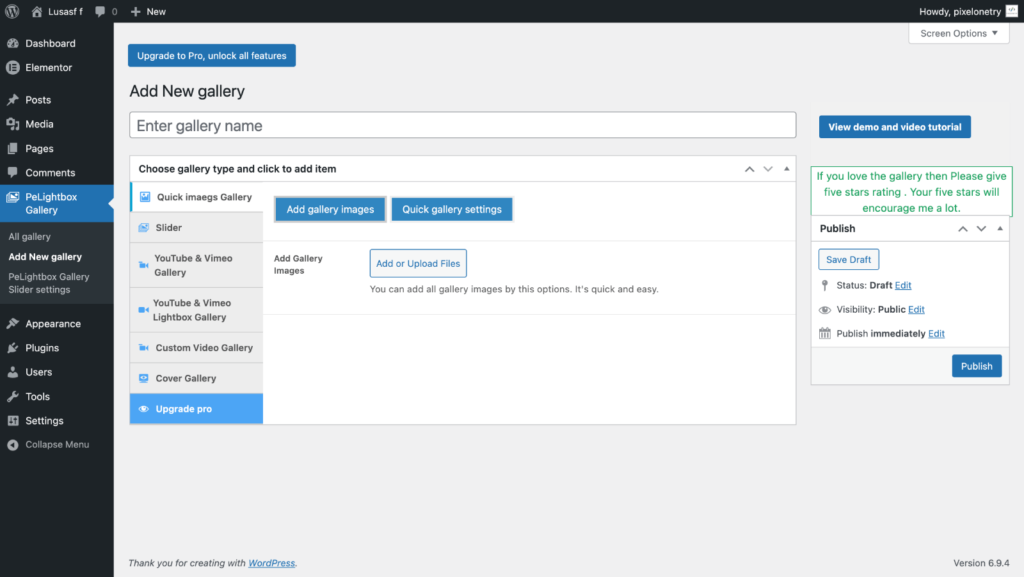Click the user avatar next to Howdy, pixelonetry
Screen dimensions: 1024x577
point(1011,12)
